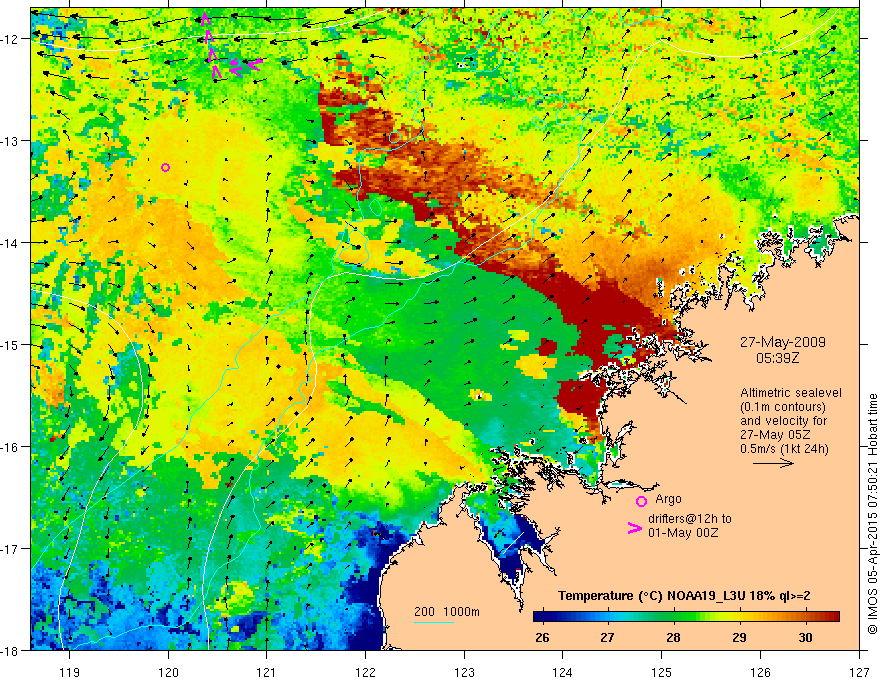Click the longitude label 127
Viewport: 880px width, 680px height.
[x=859, y=672]
